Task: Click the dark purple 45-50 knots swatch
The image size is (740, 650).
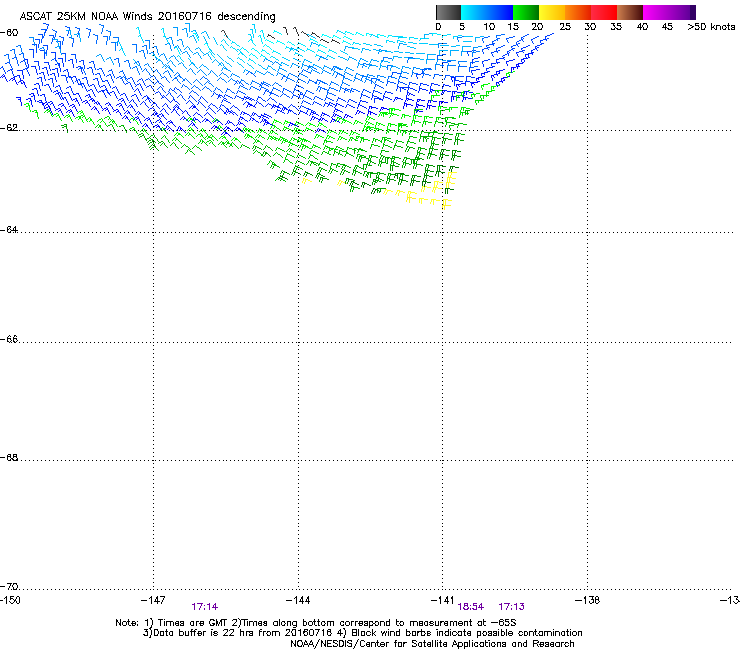Action: pos(682,12)
